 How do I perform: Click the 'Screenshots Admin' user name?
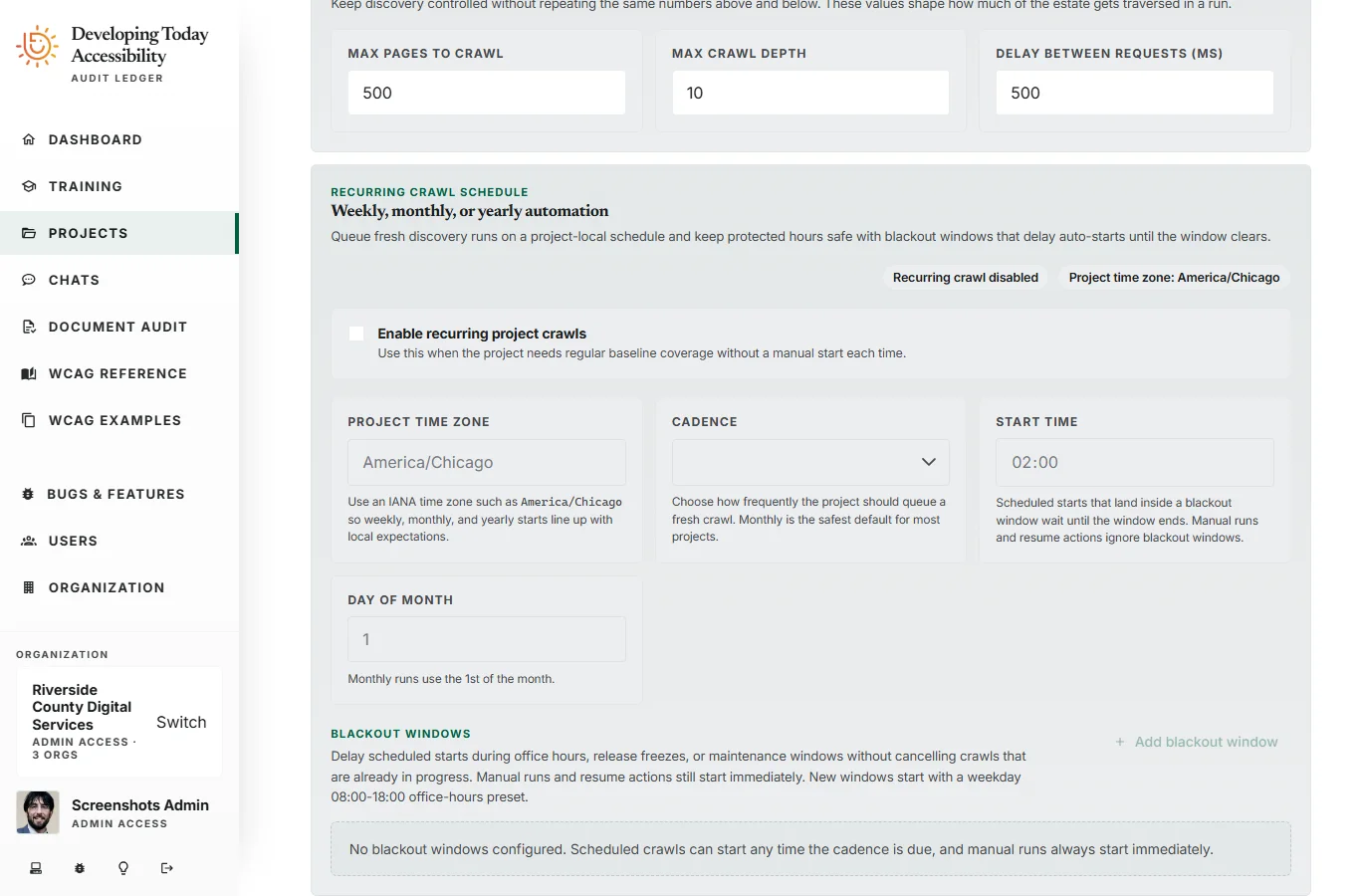pos(140,804)
